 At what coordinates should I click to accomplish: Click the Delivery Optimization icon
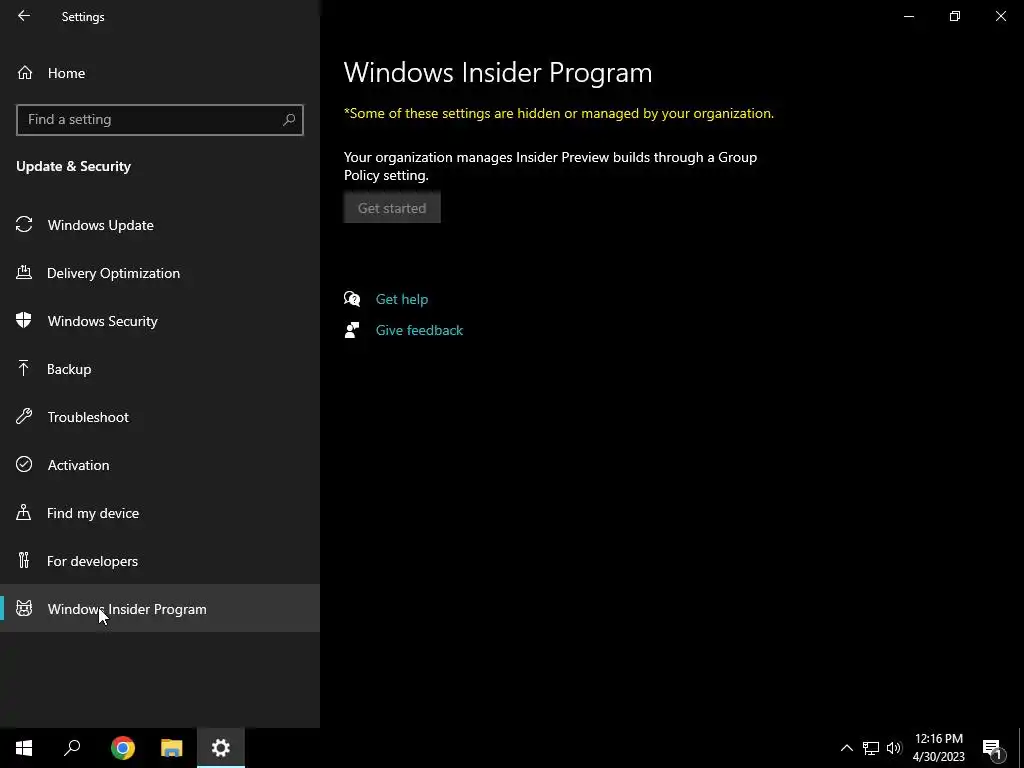click(24, 272)
